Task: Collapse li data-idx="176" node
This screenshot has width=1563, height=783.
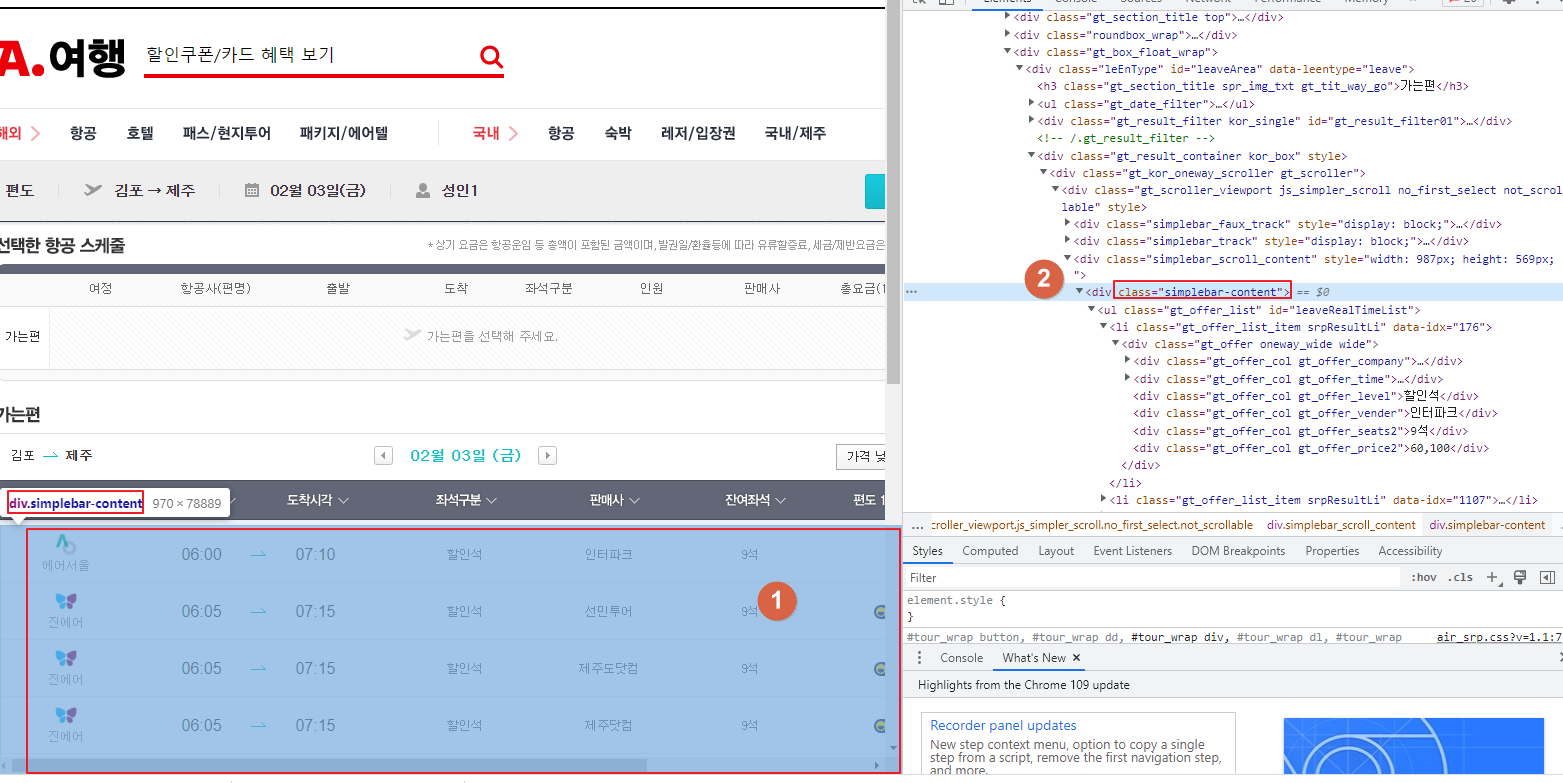Action: click(x=1104, y=327)
